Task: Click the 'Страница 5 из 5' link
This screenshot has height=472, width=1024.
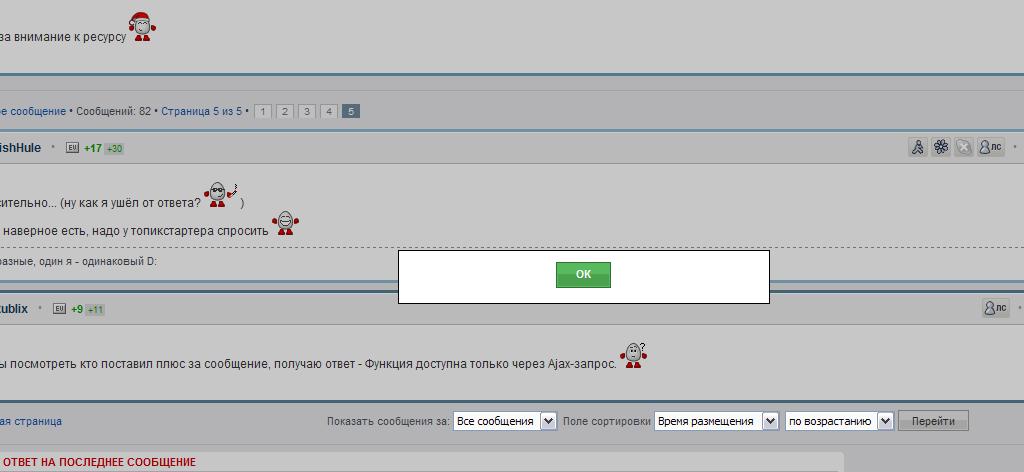Action: pyautogui.click(x=201, y=111)
